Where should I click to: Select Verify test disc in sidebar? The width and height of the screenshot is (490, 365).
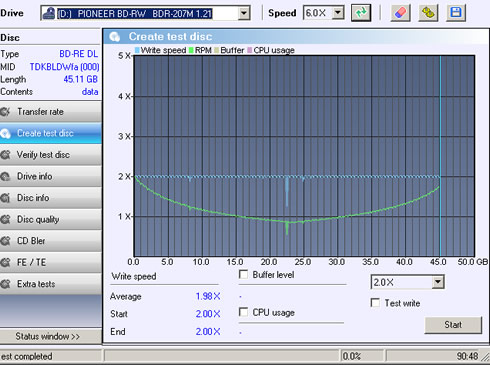click(51, 155)
